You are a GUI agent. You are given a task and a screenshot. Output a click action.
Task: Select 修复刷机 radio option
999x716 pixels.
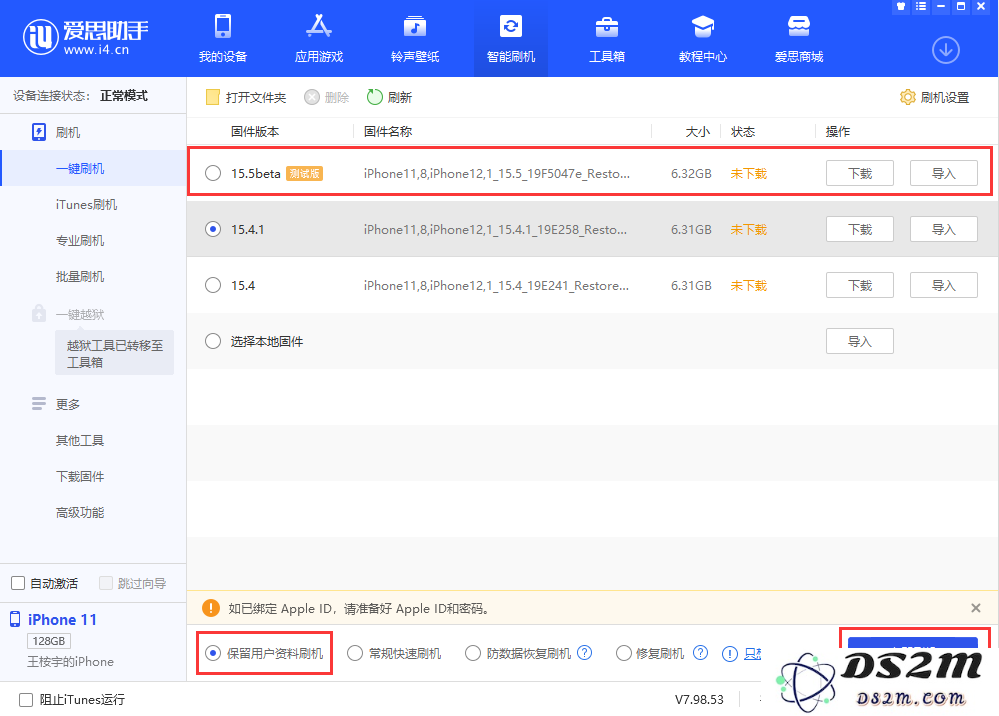pos(624,653)
